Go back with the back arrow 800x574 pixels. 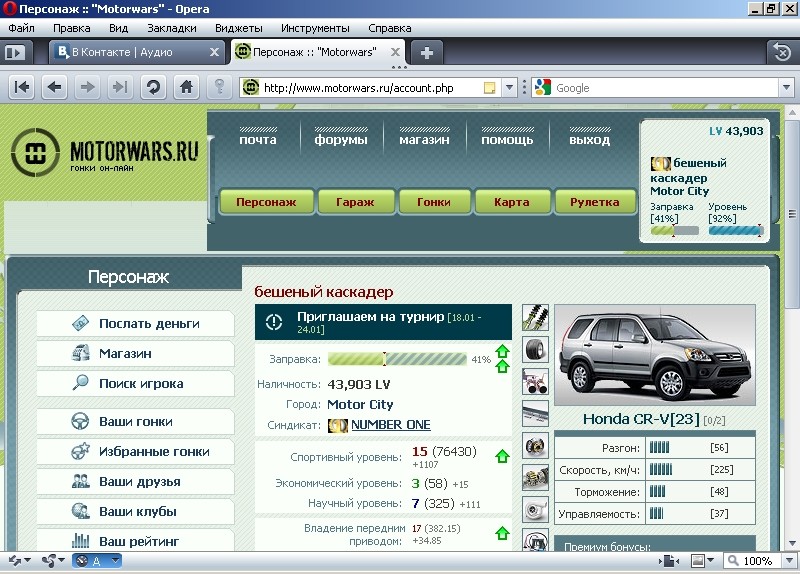[54, 87]
